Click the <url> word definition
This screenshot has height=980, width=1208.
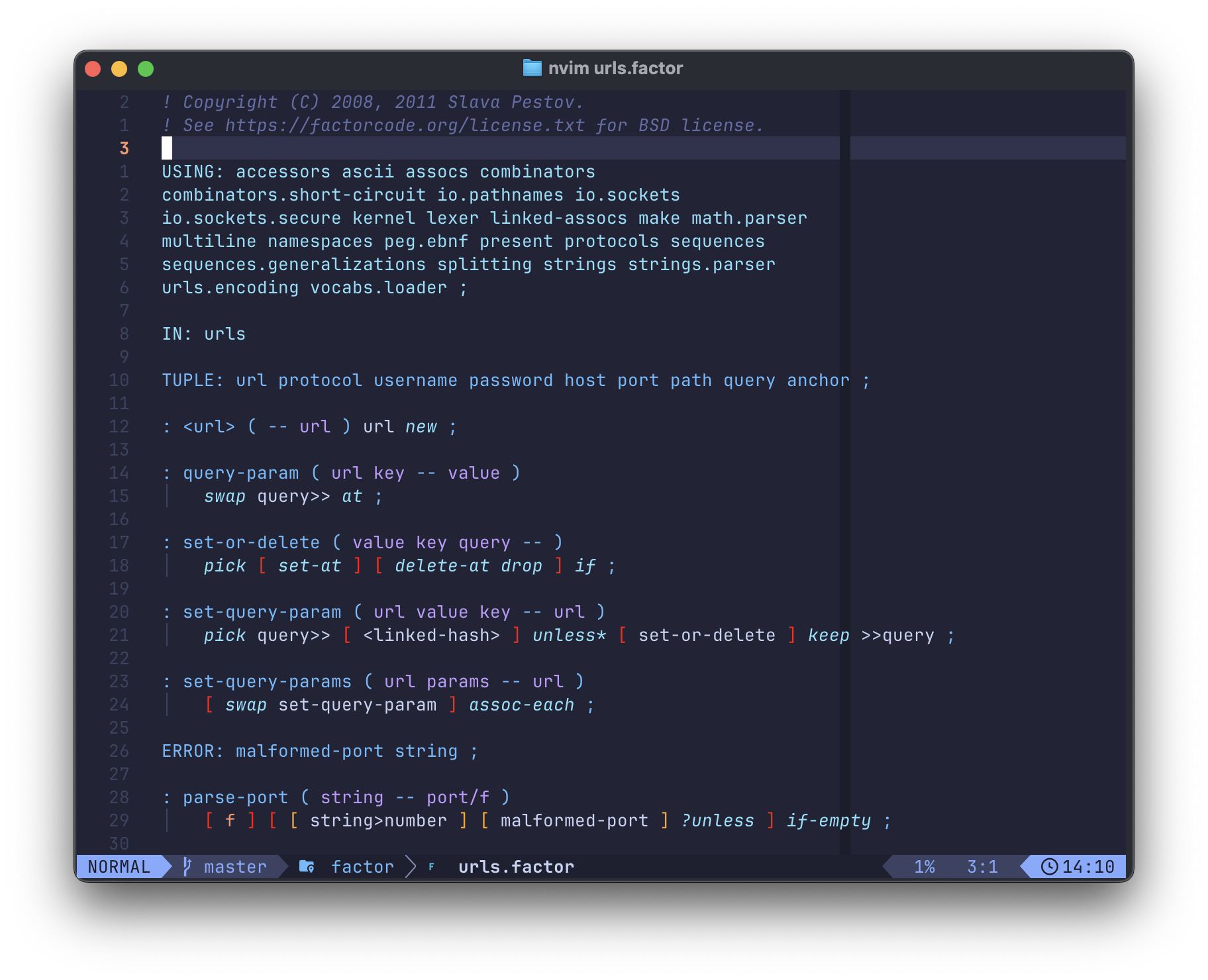tap(209, 426)
